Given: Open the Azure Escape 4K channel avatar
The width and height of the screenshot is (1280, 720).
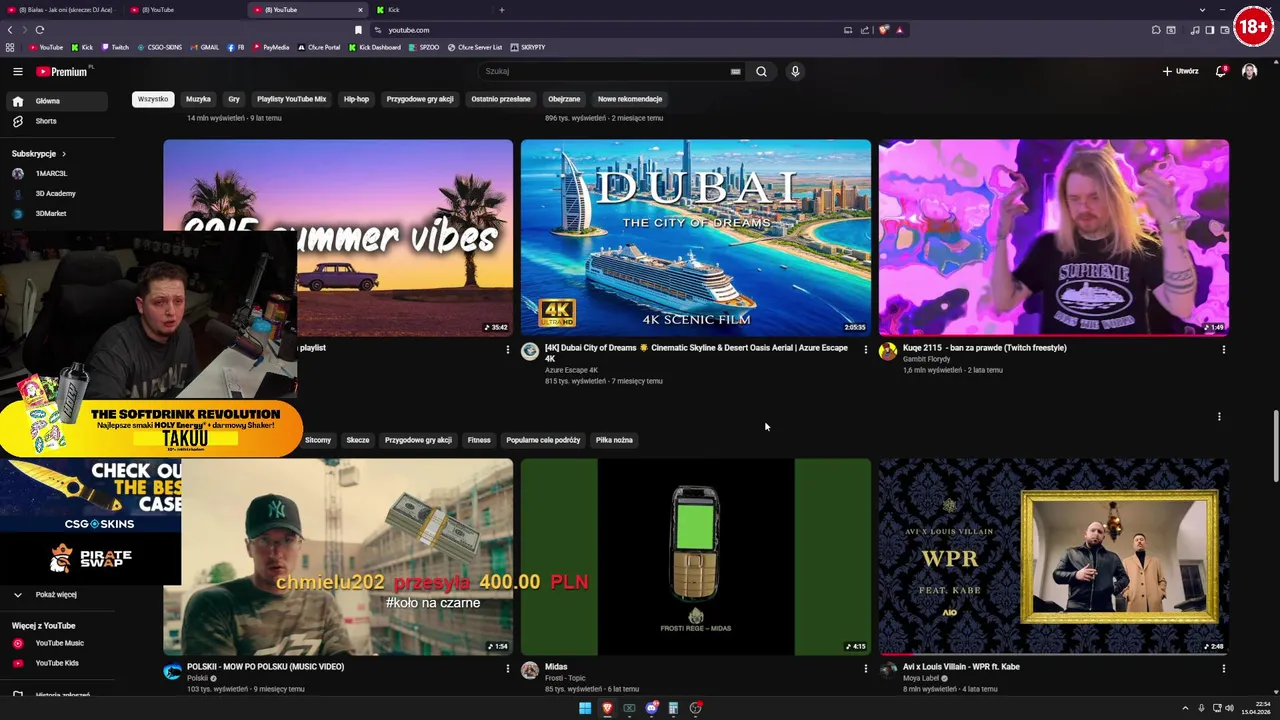Looking at the screenshot, I should tap(530, 351).
